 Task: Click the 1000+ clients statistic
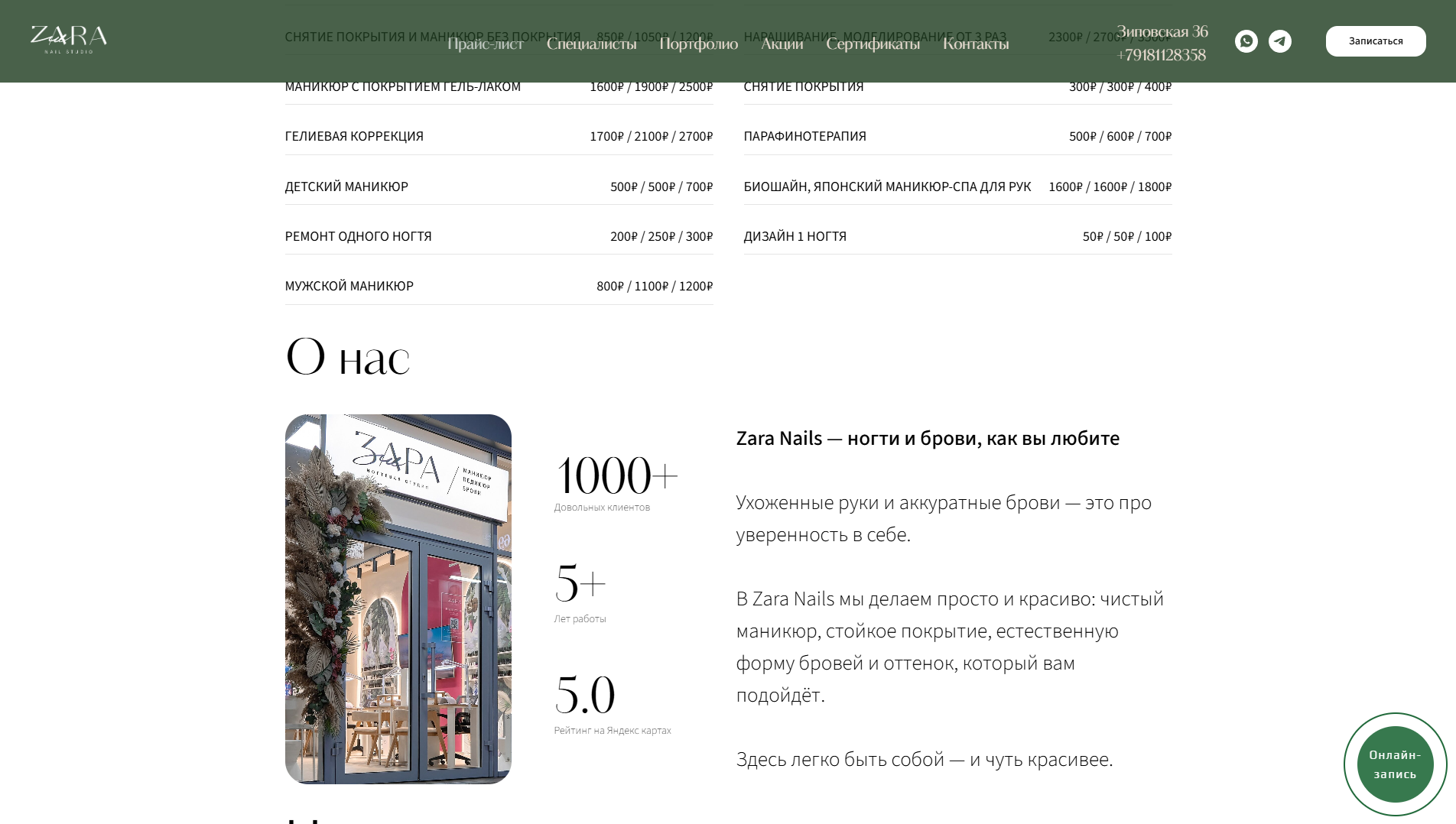(x=617, y=475)
